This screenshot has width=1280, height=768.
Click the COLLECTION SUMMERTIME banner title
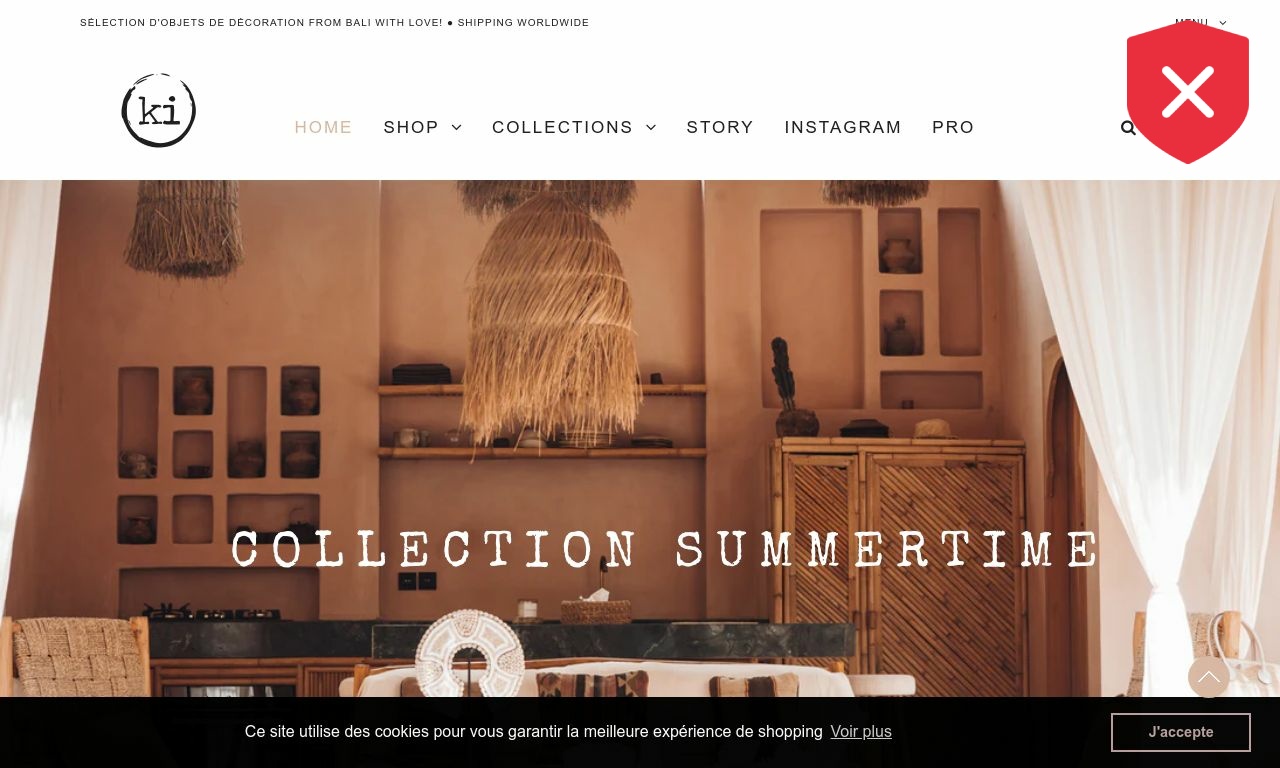(x=666, y=551)
